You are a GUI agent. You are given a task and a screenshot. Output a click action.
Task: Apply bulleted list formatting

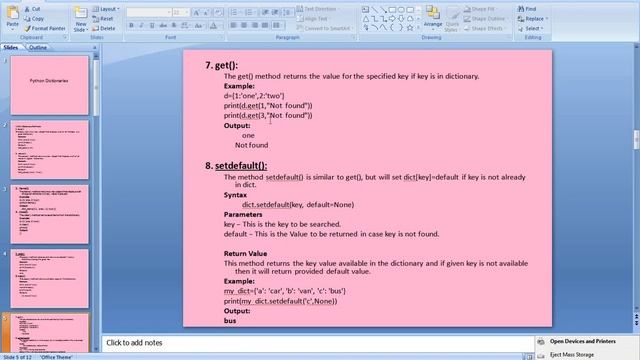236,13
